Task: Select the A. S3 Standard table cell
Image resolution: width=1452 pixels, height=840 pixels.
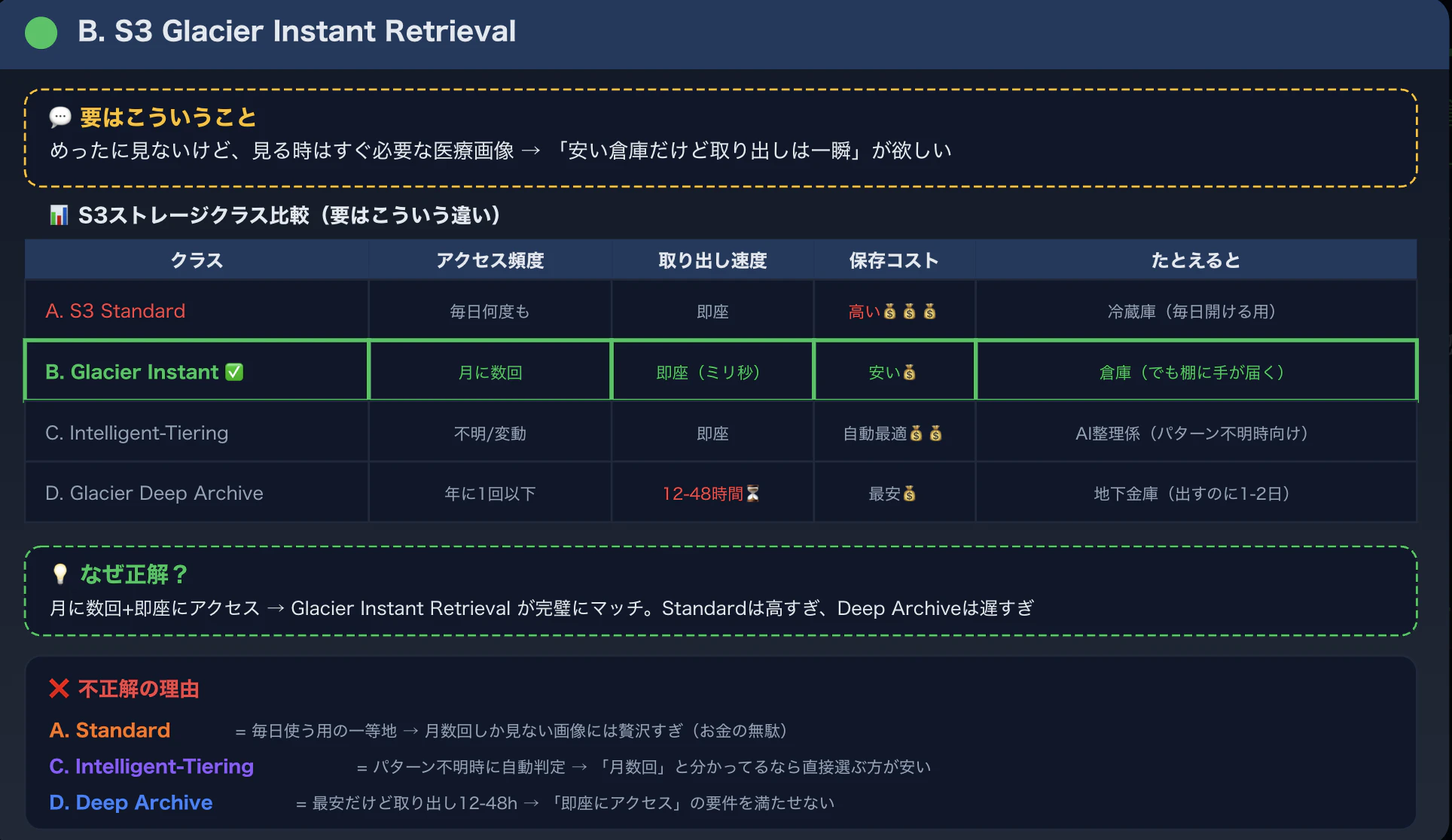Action: click(x=197, y=311)
